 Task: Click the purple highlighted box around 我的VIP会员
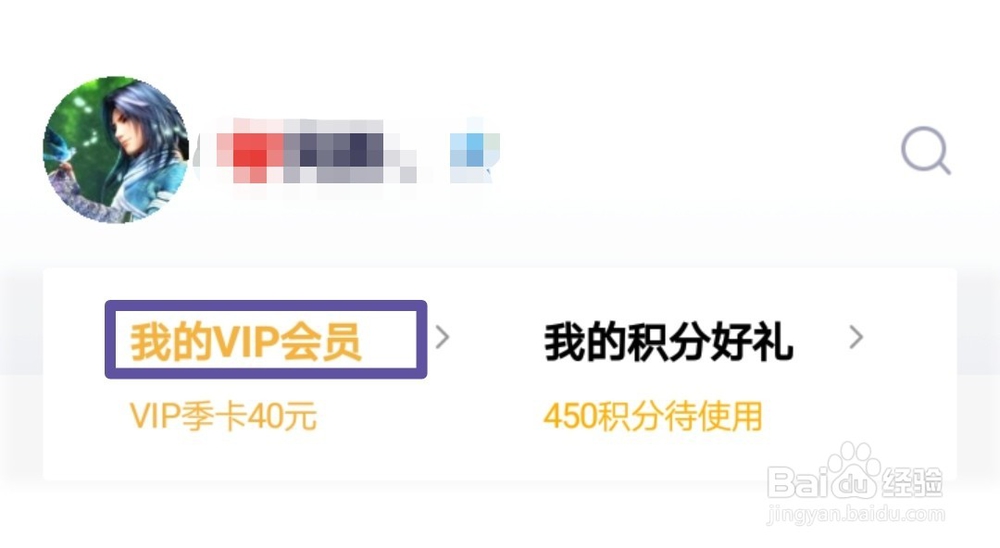coord(266,339)
